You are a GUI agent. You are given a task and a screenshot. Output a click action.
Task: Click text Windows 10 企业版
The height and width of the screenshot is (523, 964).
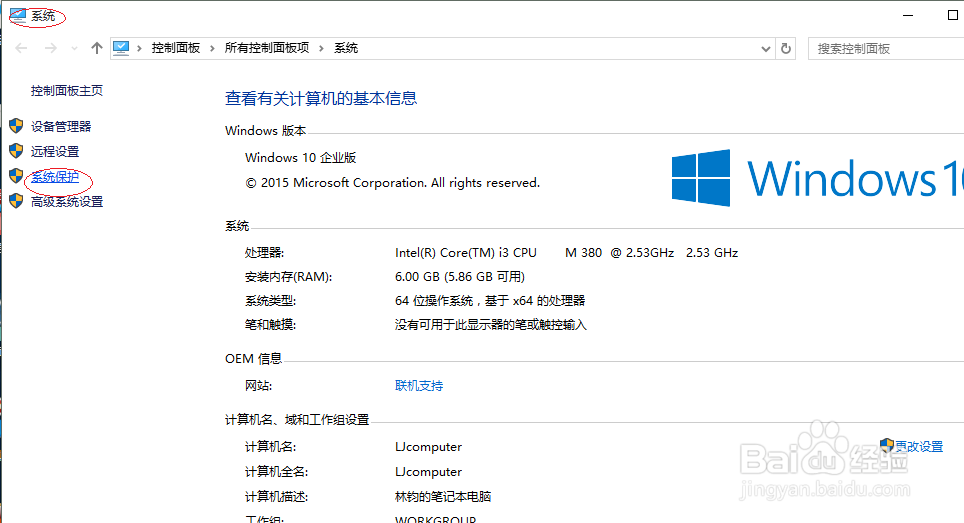pyautogui.click(x=301, y=157)
